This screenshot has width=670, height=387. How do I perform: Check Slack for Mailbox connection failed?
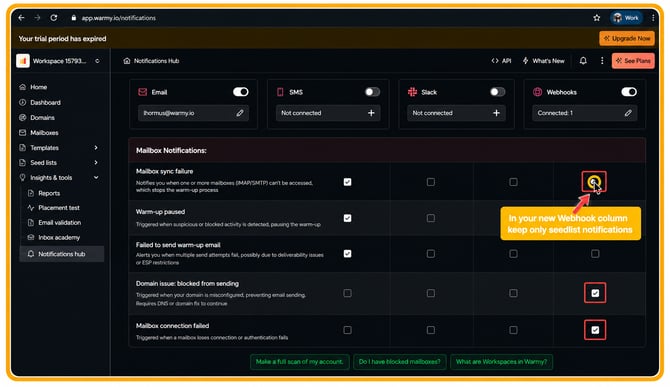(x=513, y=330)
